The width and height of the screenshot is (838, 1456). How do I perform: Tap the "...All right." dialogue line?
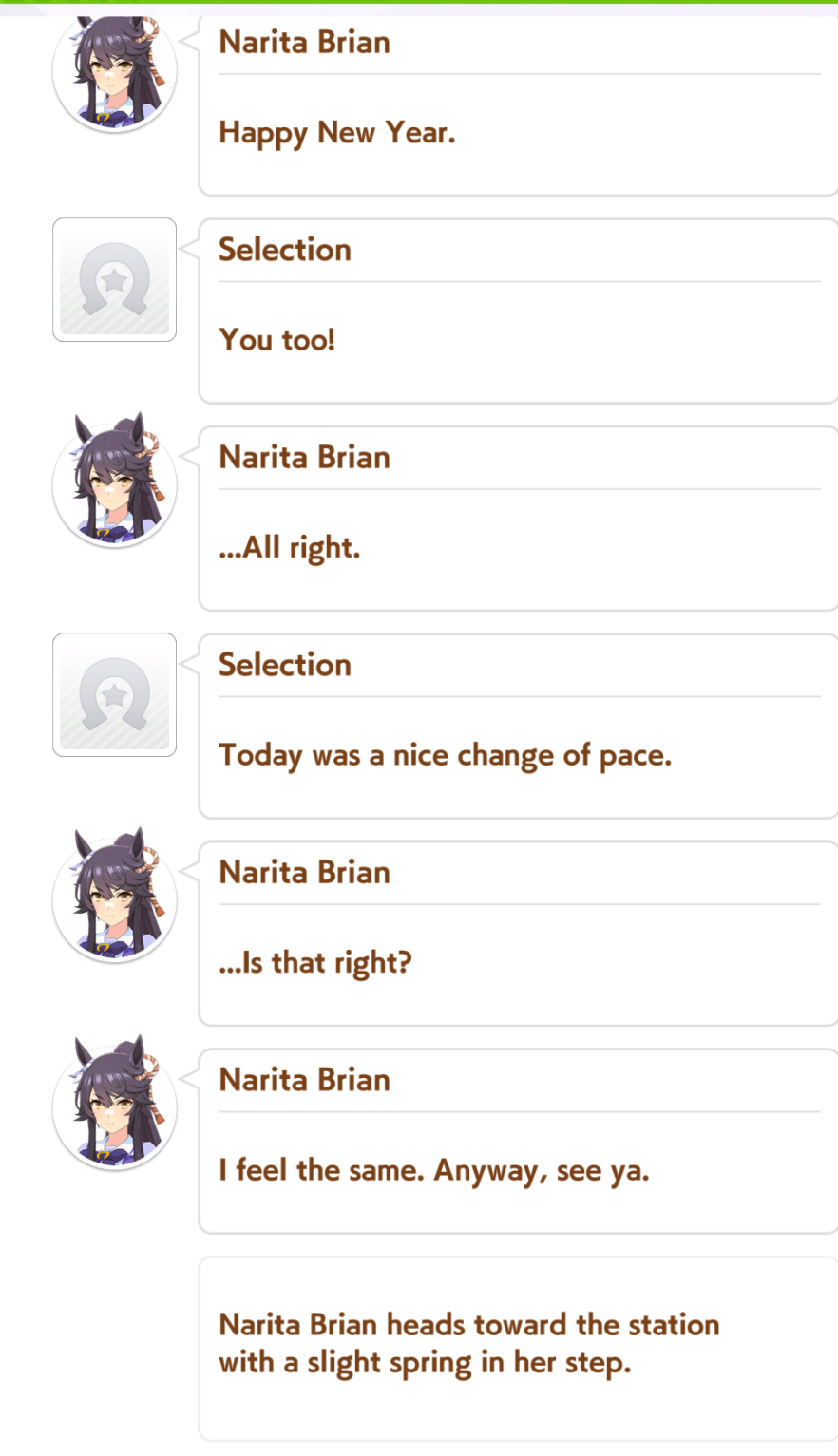(x=290, y=548)
